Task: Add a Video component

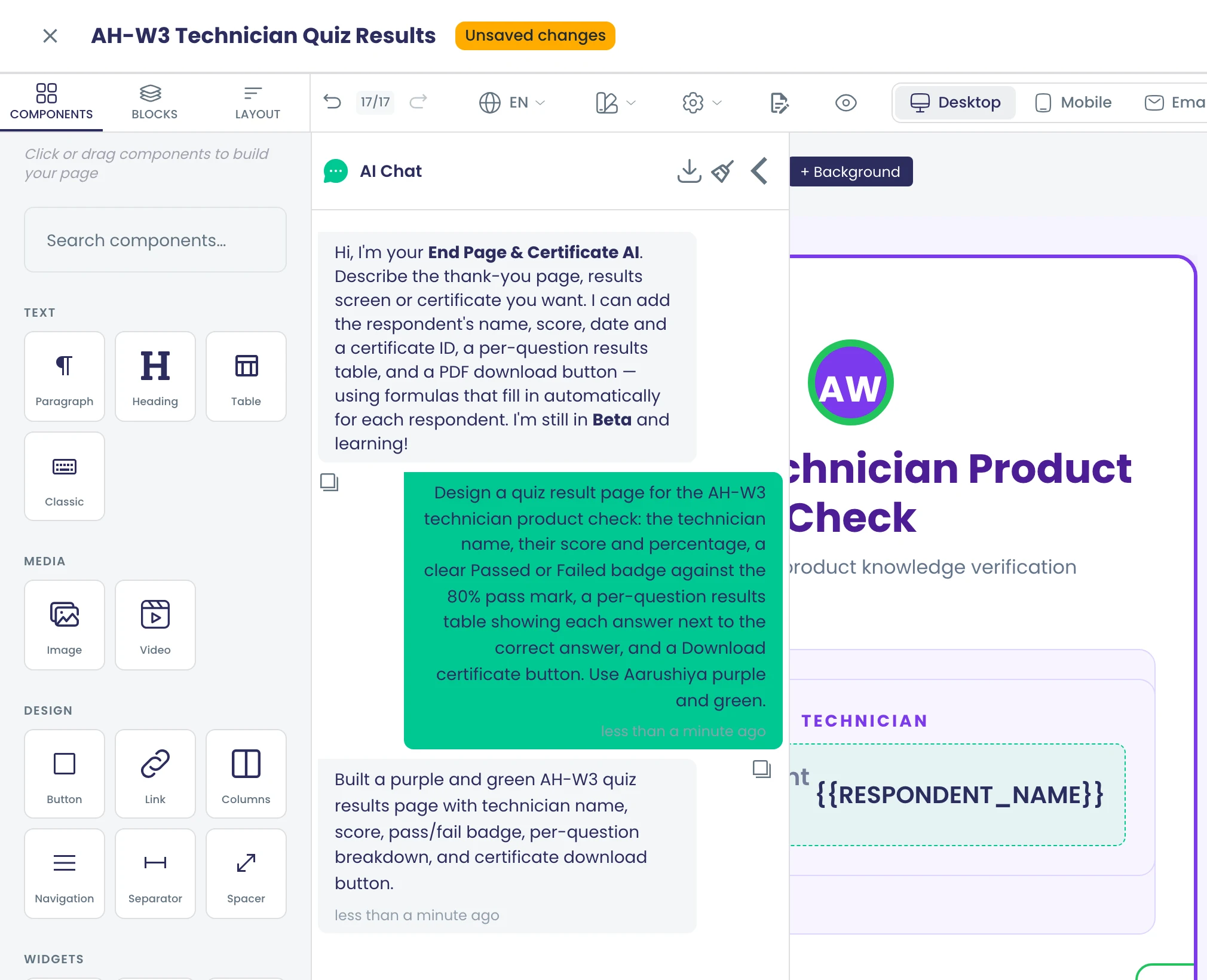Action: (155, 625)
